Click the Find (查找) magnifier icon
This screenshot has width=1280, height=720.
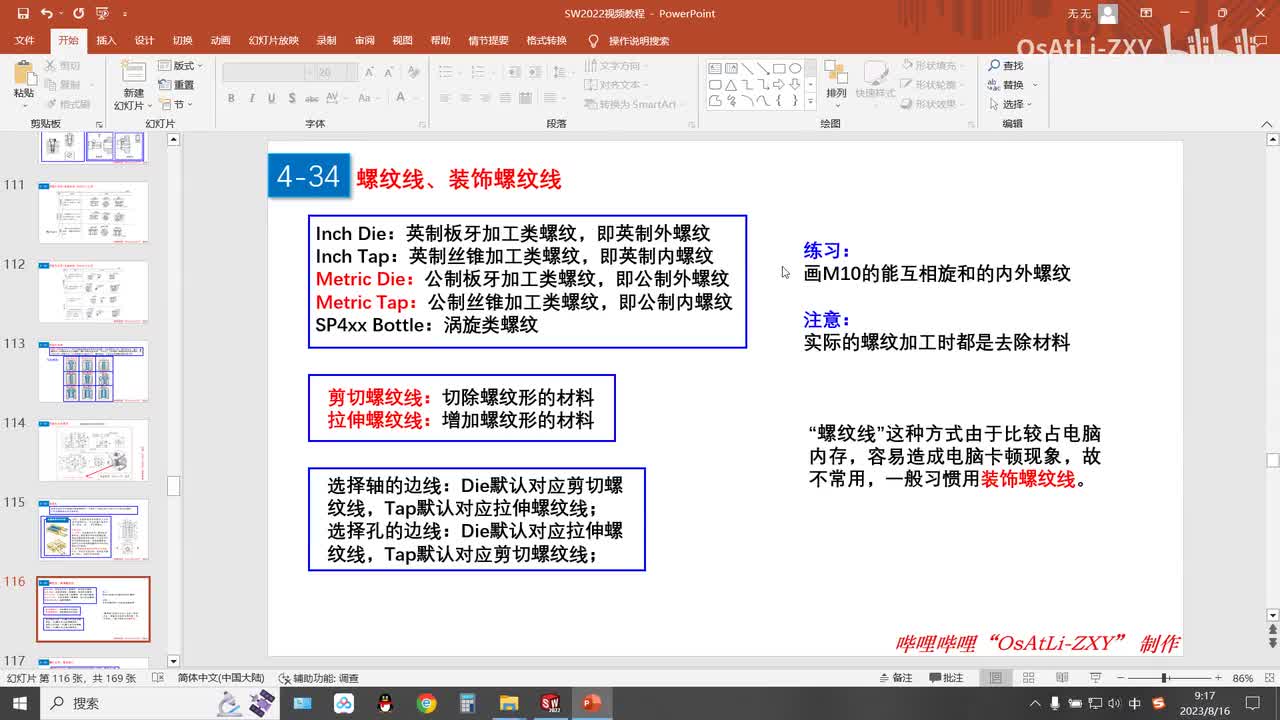coord(994,66)
